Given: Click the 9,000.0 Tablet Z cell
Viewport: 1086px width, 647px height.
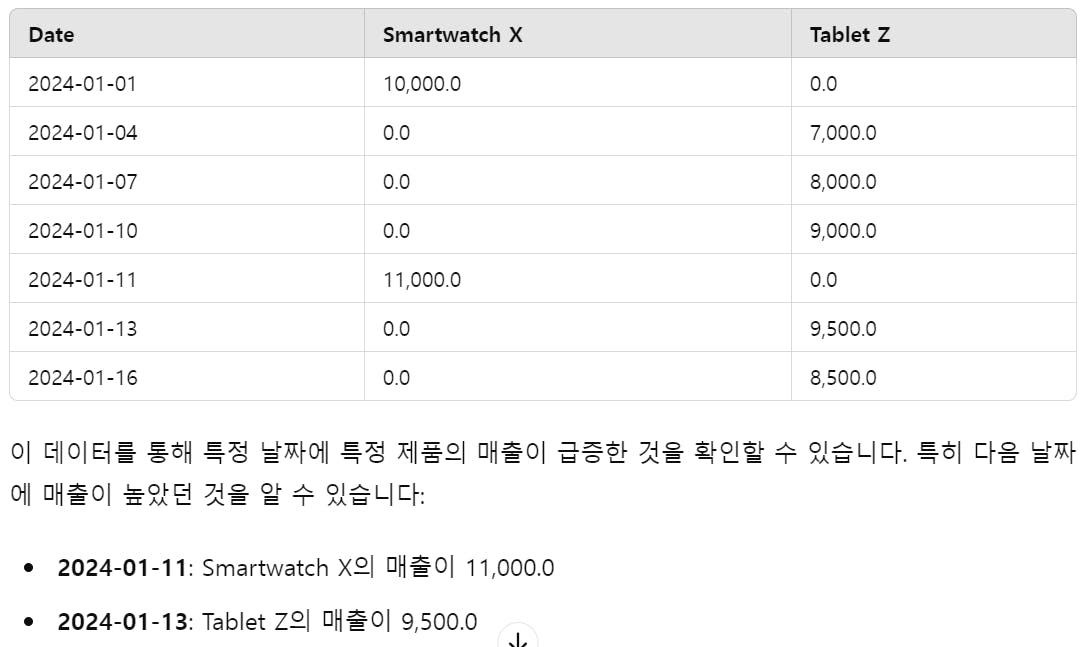Looking at the screenshot, I should [843, 231].
